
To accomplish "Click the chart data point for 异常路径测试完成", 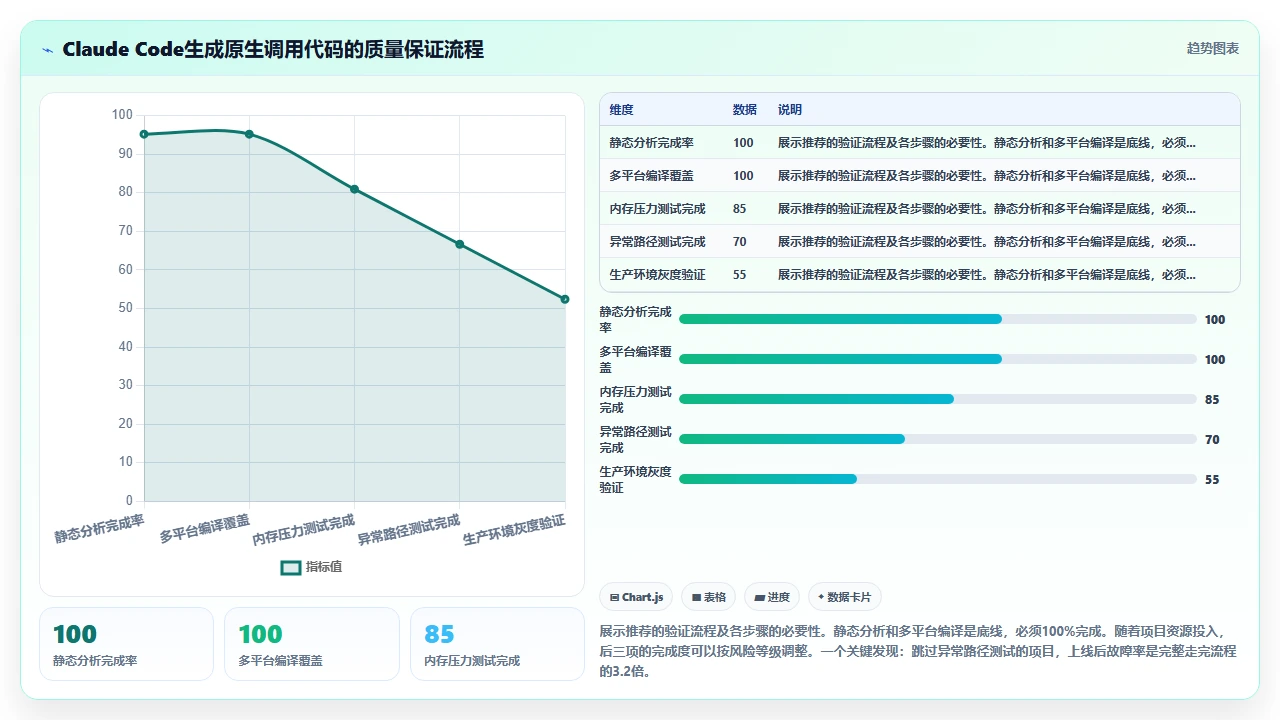I will click(x=459, y=244).
